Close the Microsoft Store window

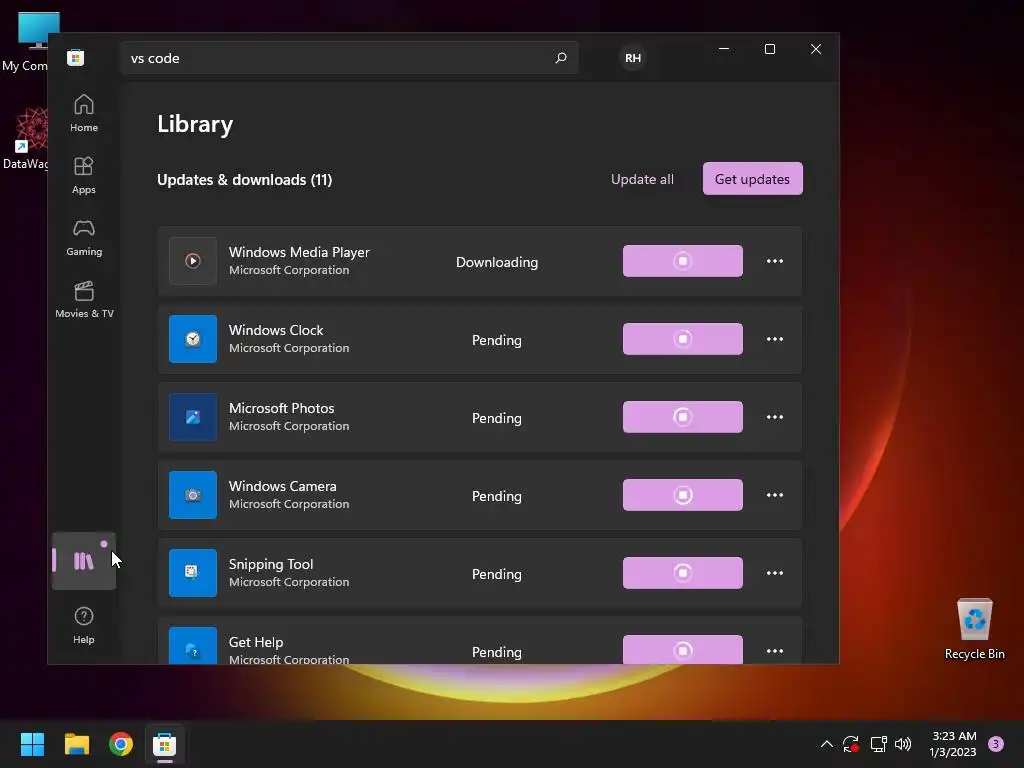click(816, 49)
